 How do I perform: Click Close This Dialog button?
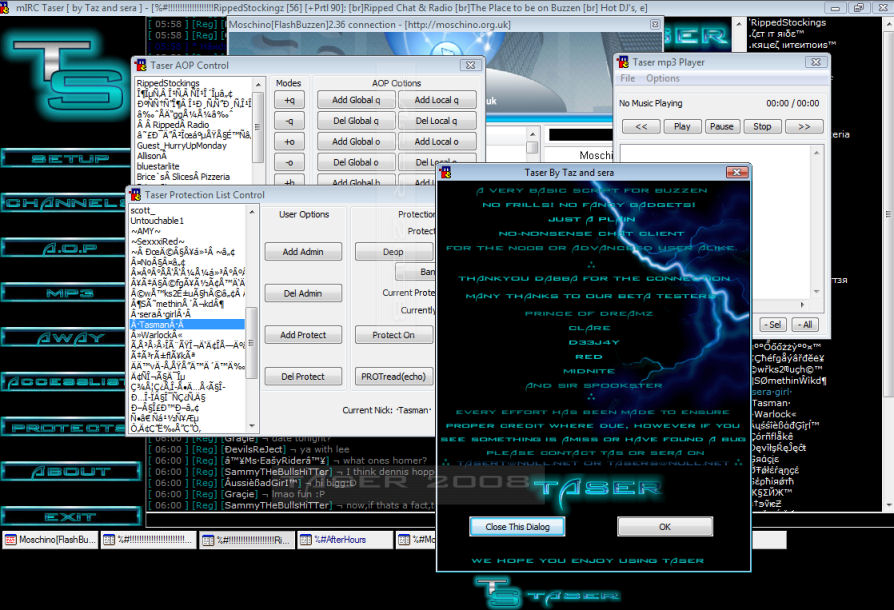517,527
